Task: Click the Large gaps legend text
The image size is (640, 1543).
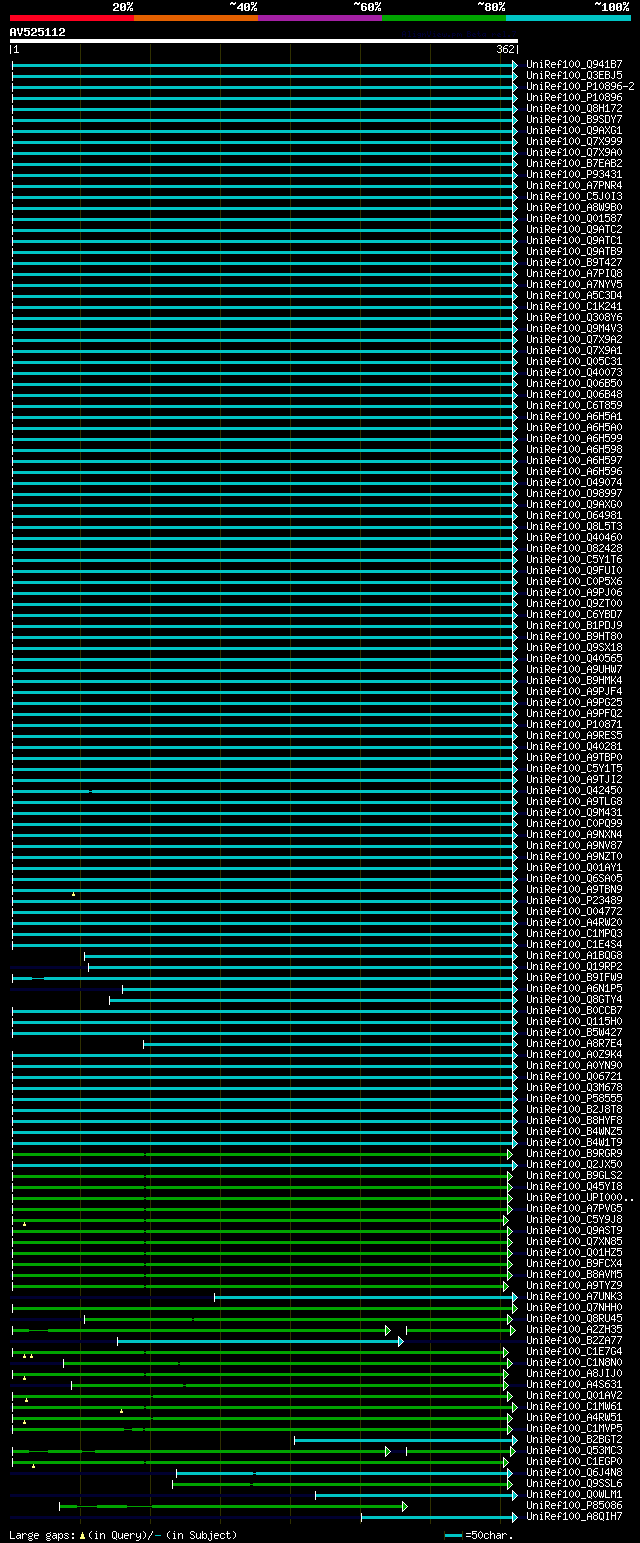Action: pos(123,1535)
